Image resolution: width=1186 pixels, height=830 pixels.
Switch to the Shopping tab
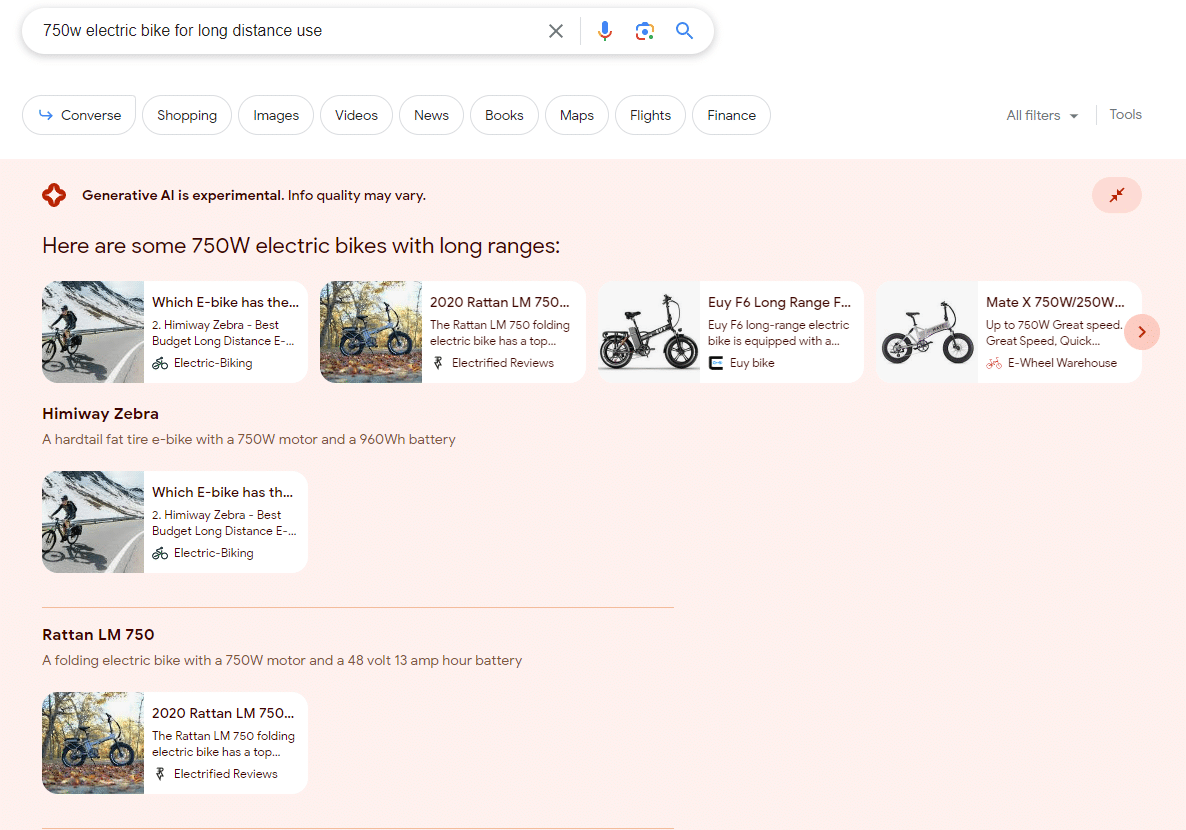pyautogui.click(x=187, y=115)
